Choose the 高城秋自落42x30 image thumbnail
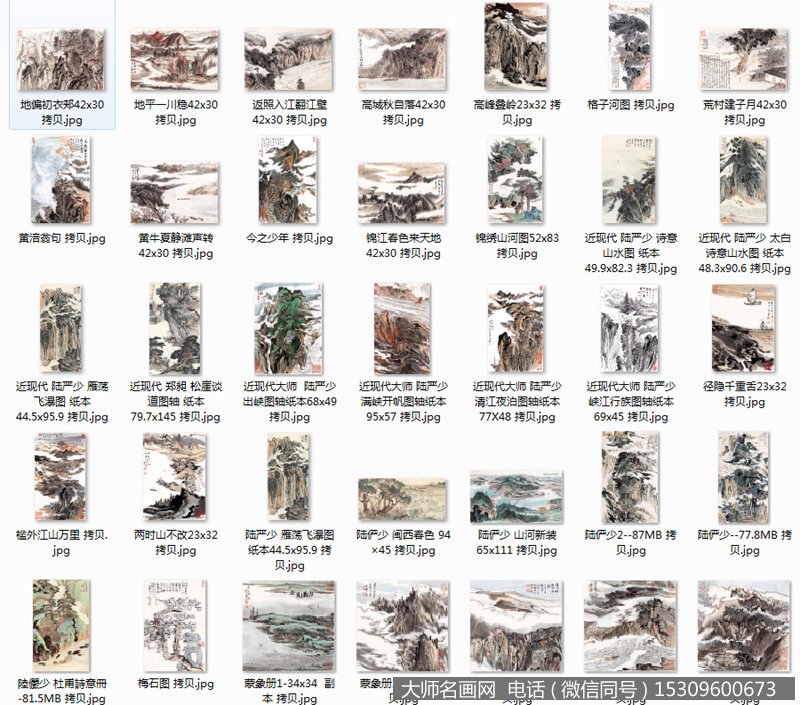Image resolution: width=800 pixels, height=705 pixels. [402, 60]
